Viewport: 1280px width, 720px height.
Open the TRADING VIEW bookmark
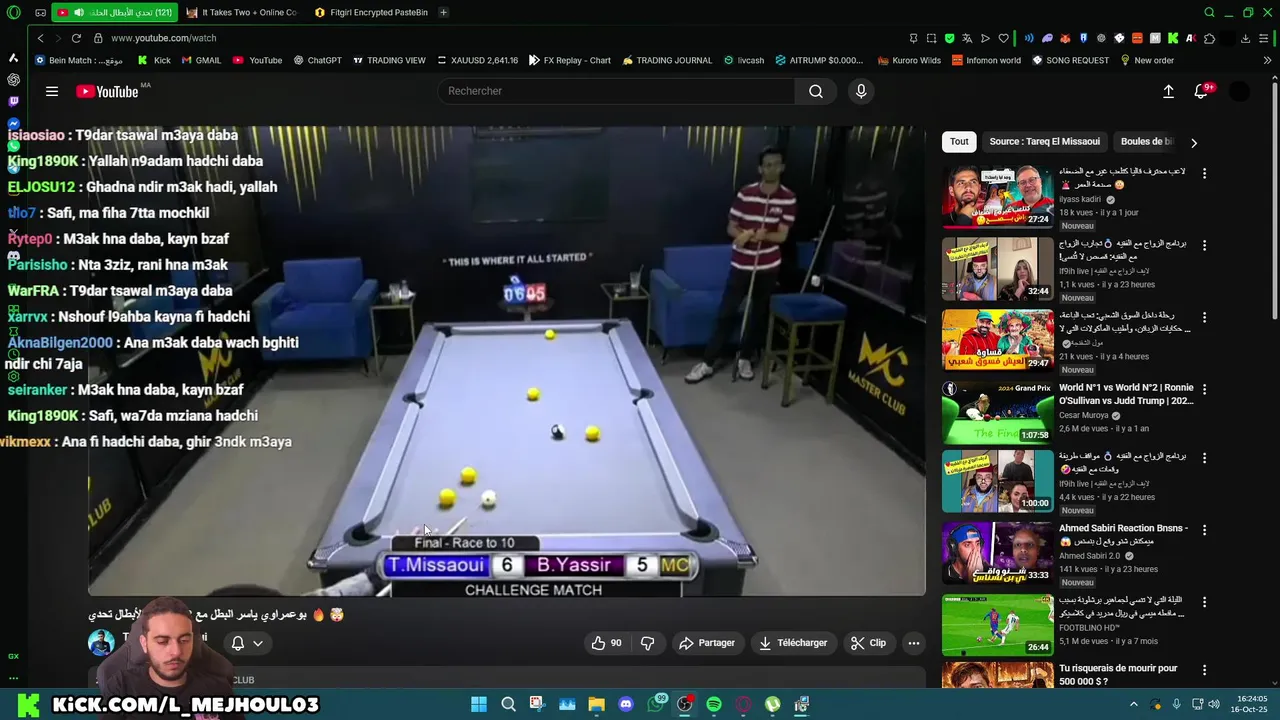pos(389,60)
